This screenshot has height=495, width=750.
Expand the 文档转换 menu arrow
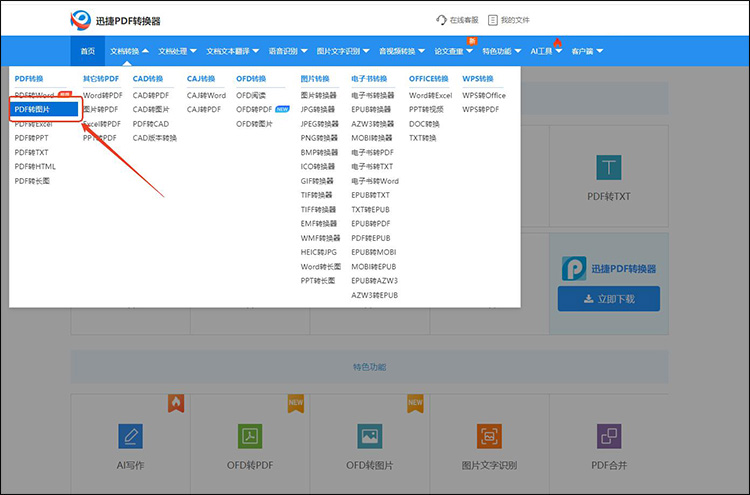pyautogui.click(x=145, y=51)
